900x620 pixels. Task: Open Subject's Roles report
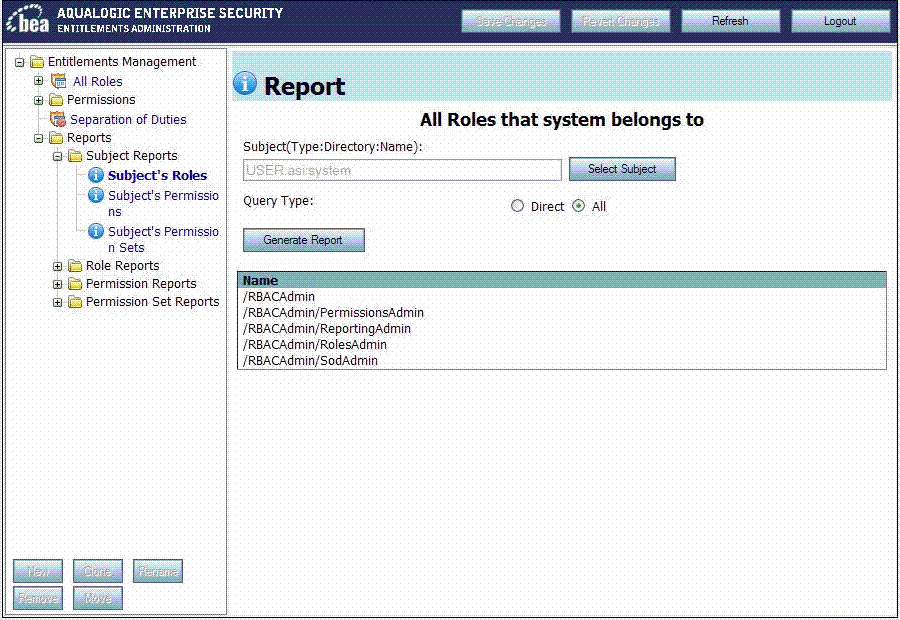[157, 176]
